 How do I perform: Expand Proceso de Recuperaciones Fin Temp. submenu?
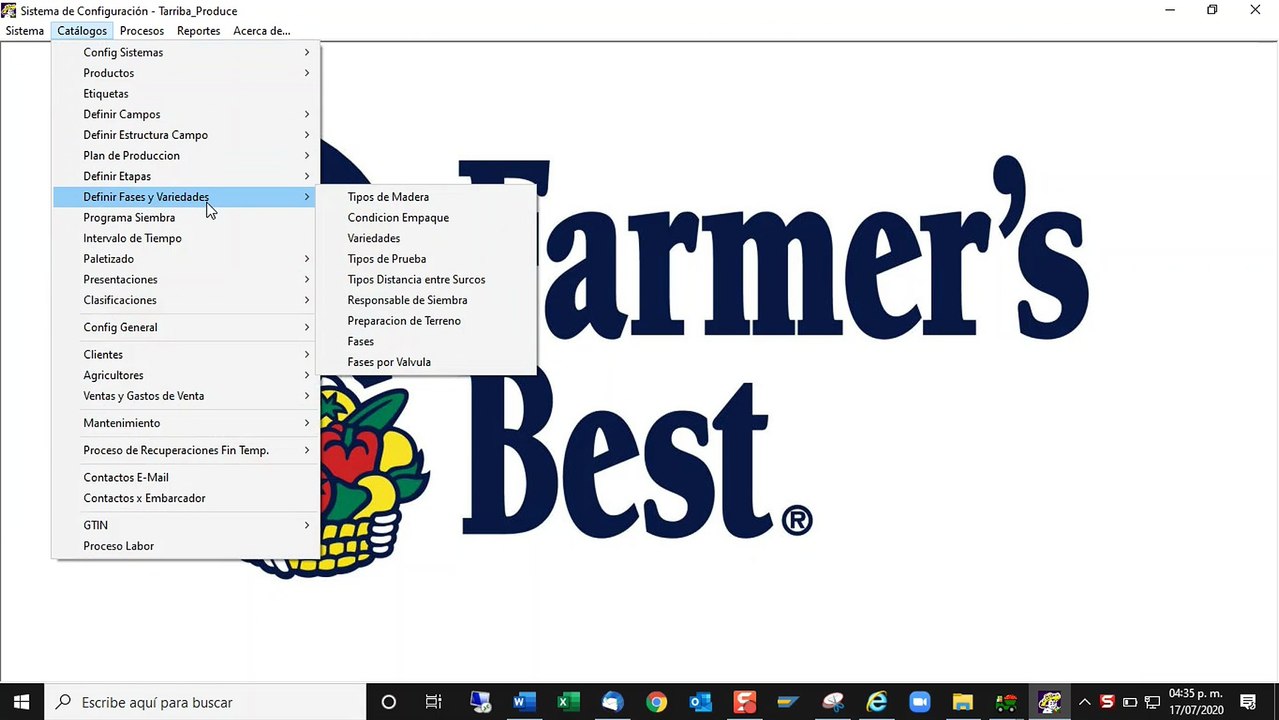(x=186, y=450)
